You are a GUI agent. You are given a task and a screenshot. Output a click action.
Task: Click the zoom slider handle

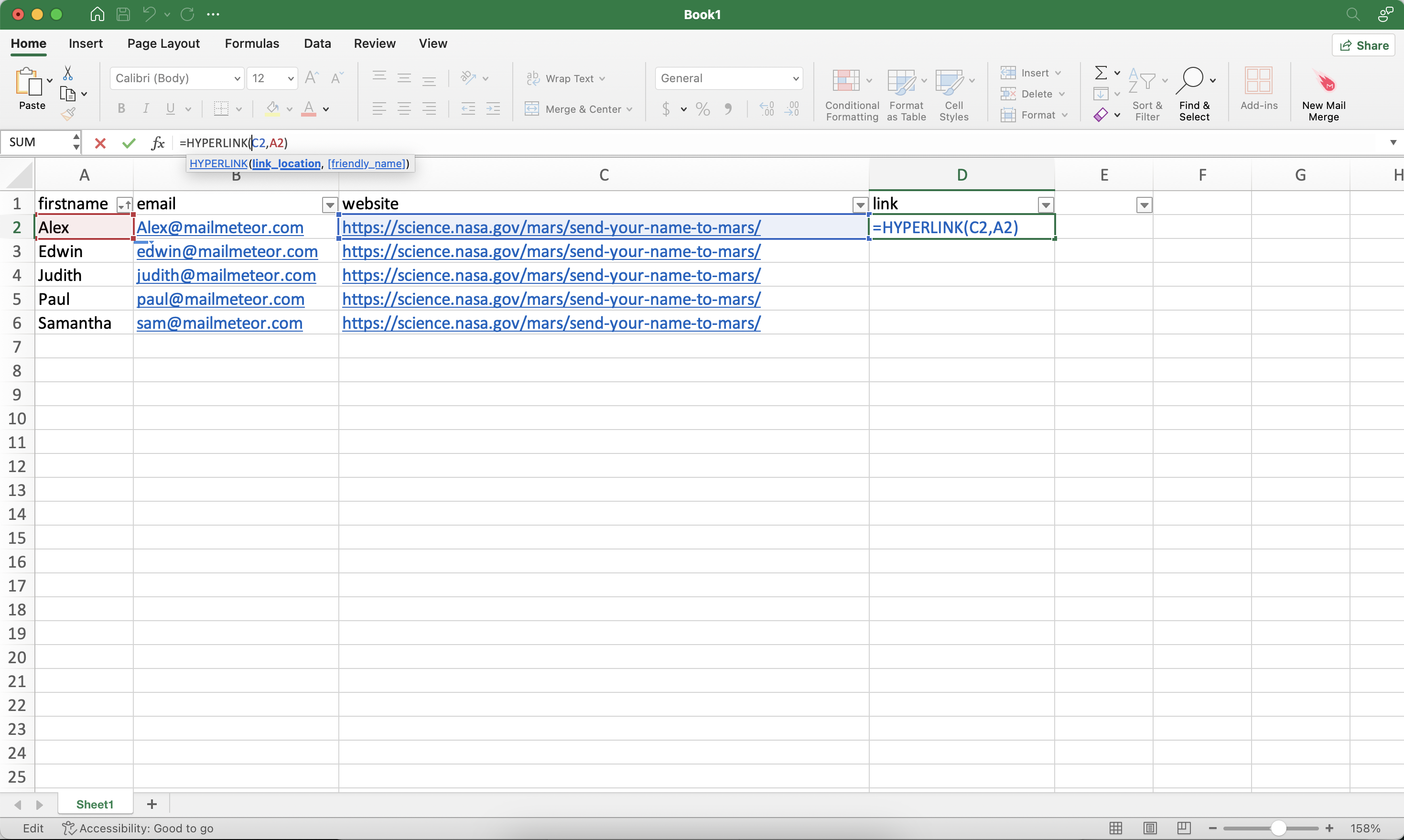coord(1278,828)
